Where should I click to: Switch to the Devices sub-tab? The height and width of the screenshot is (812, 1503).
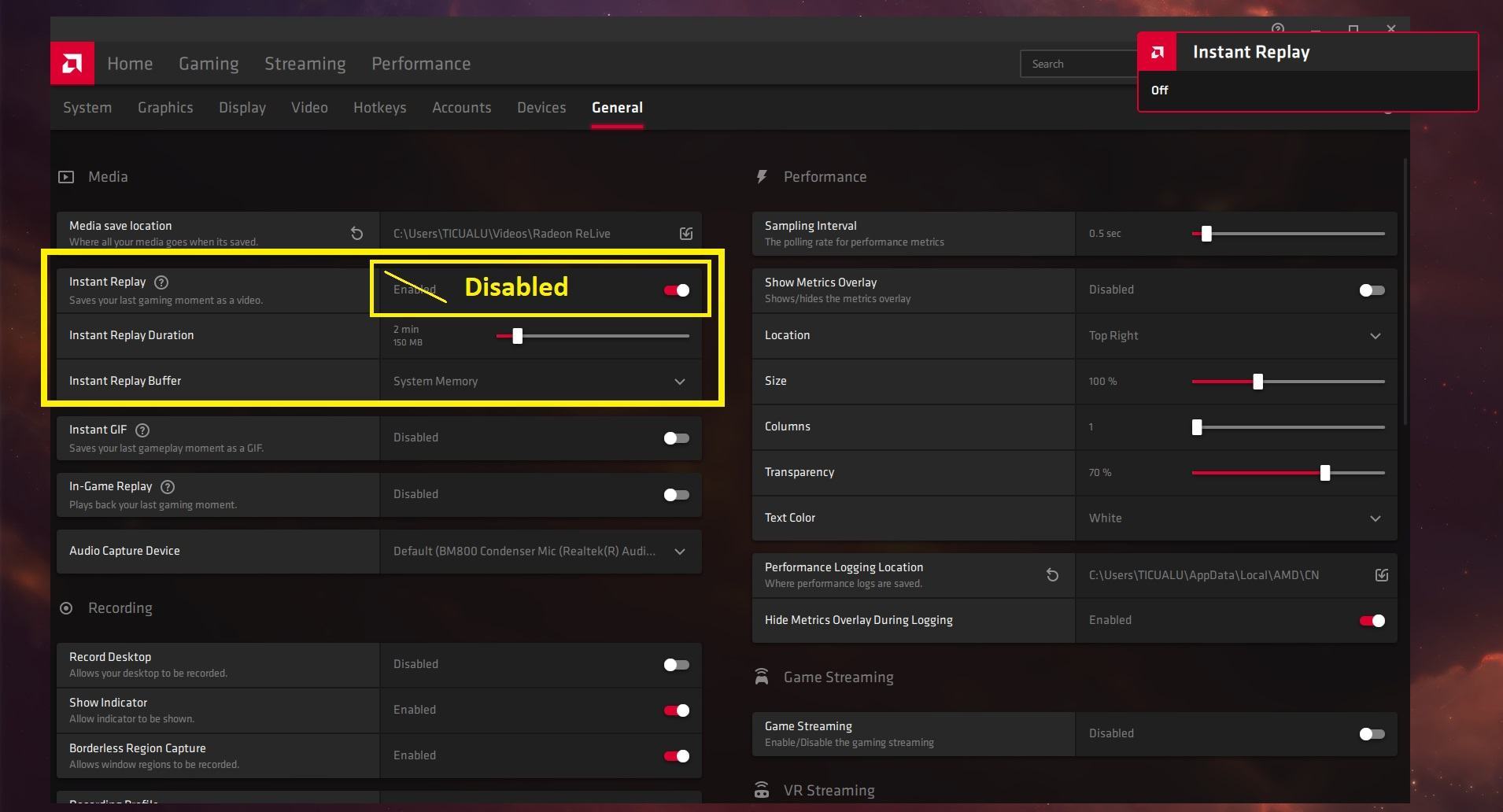click(541, 108)
